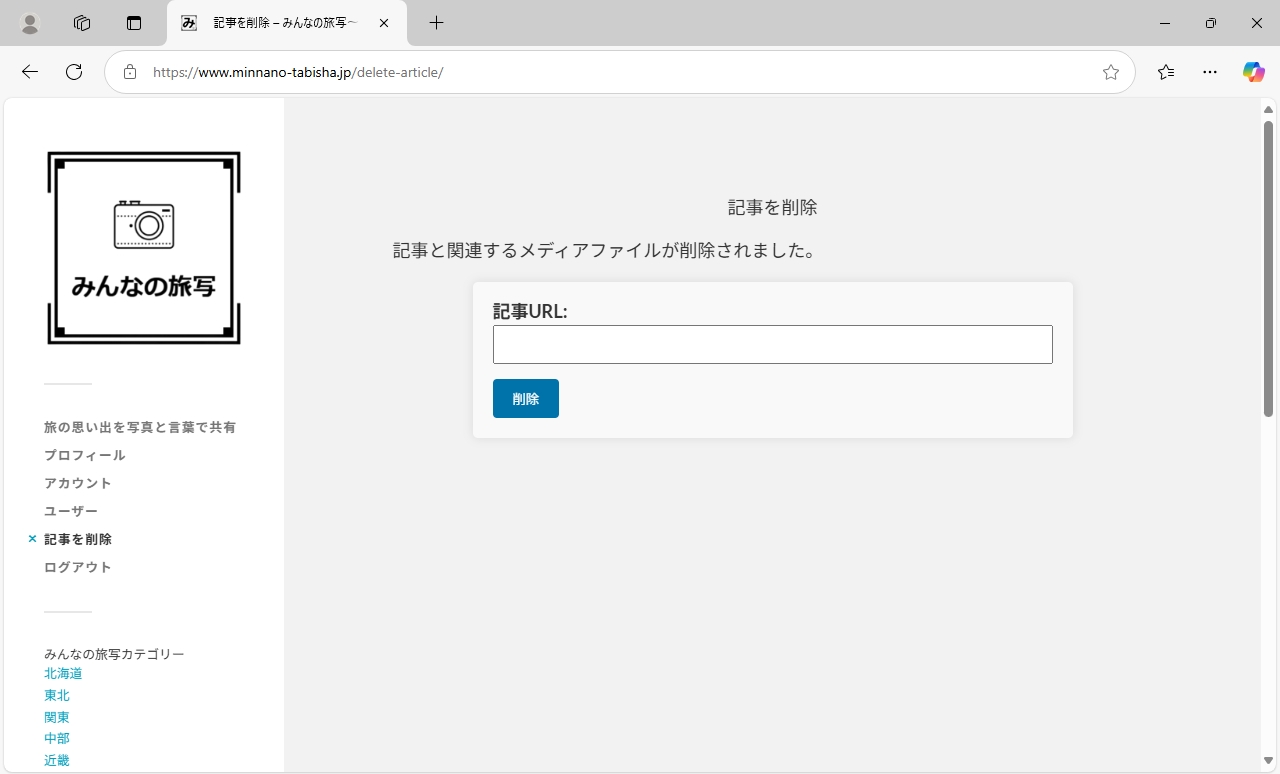Open the Workspaces icon
Image resolution: width=1280 pixels, height=774 pixels.
82,23
